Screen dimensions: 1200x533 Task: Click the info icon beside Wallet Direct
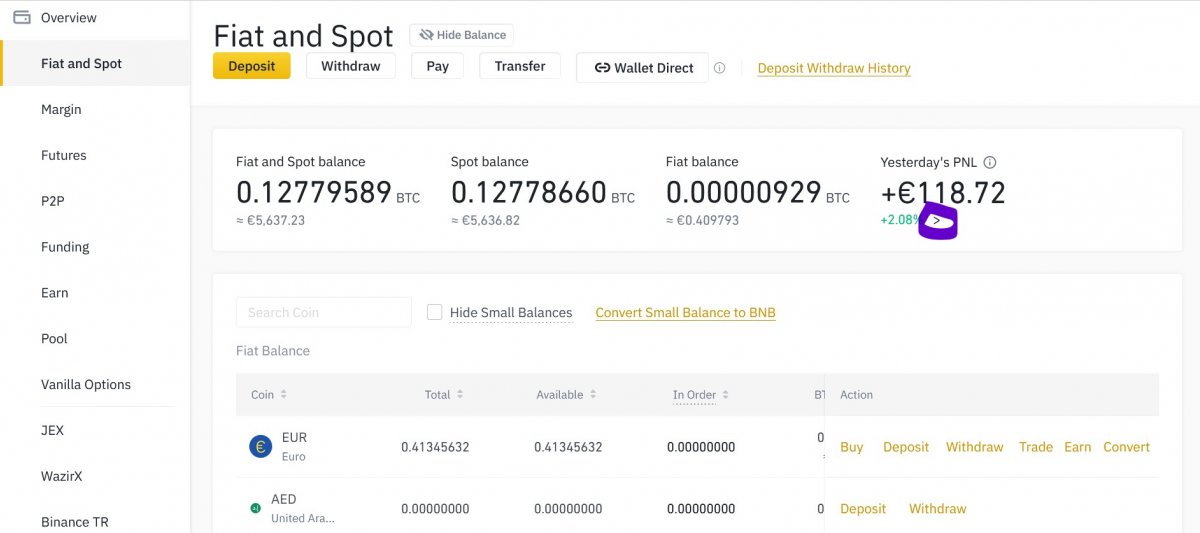[x=719, y=68]
